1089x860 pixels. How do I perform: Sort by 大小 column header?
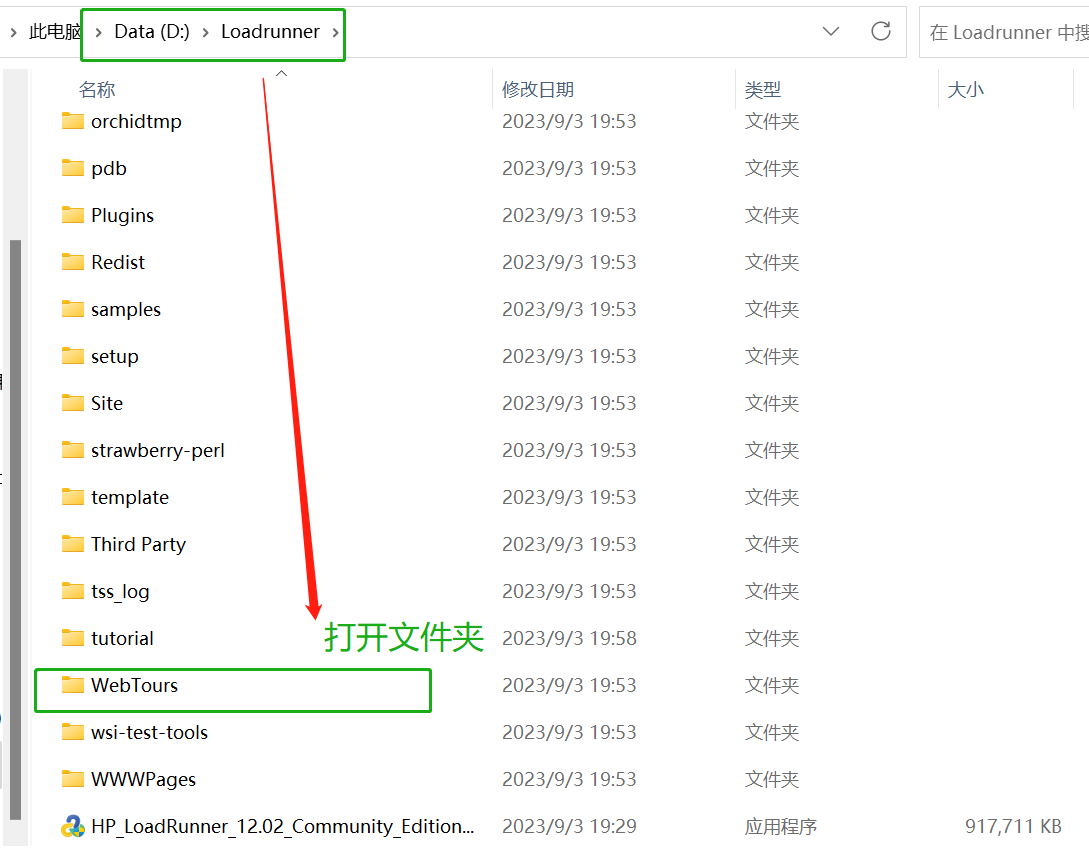965,90
